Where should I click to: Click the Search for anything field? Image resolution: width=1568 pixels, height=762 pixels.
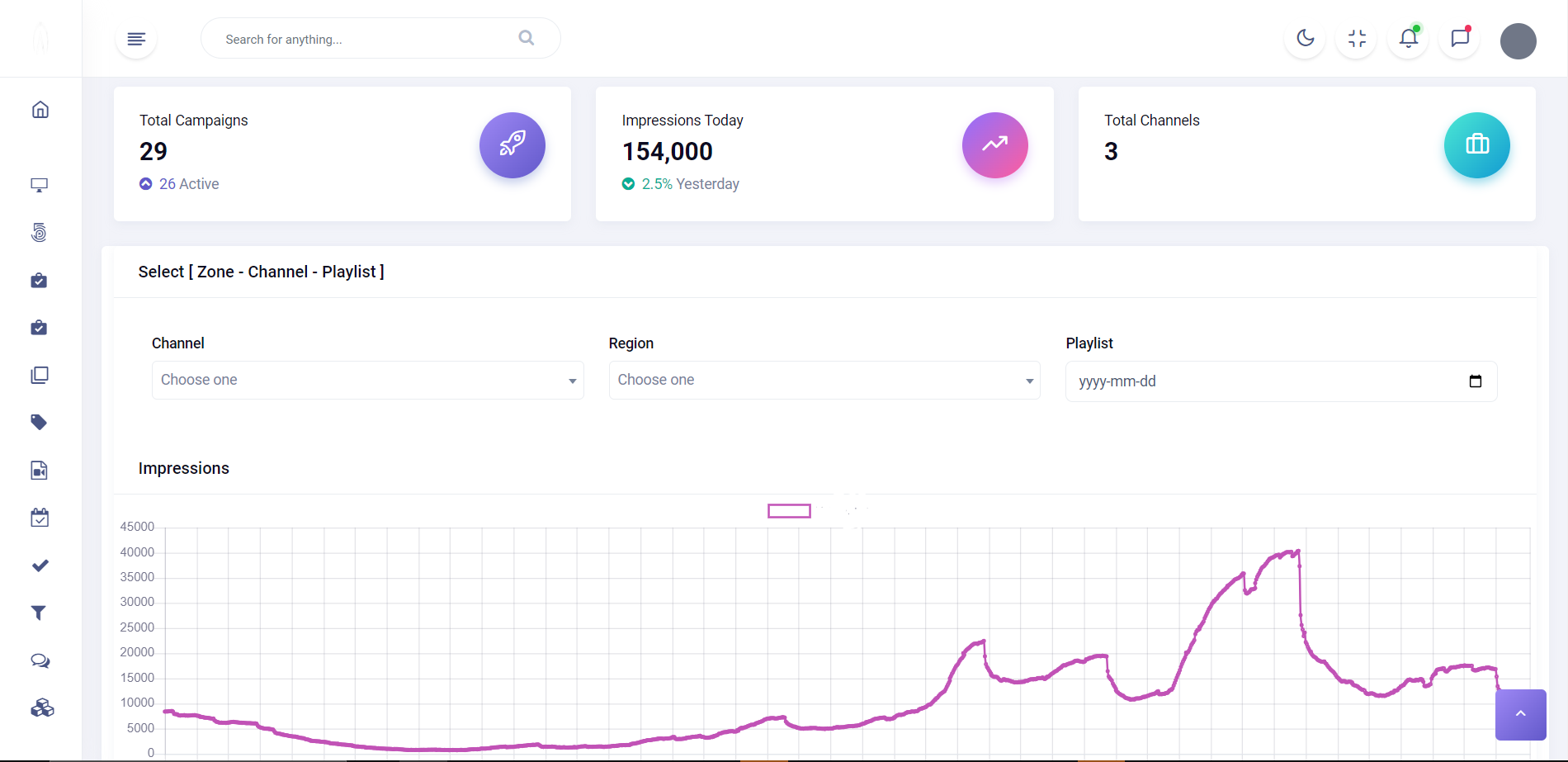tap(363, 39)
